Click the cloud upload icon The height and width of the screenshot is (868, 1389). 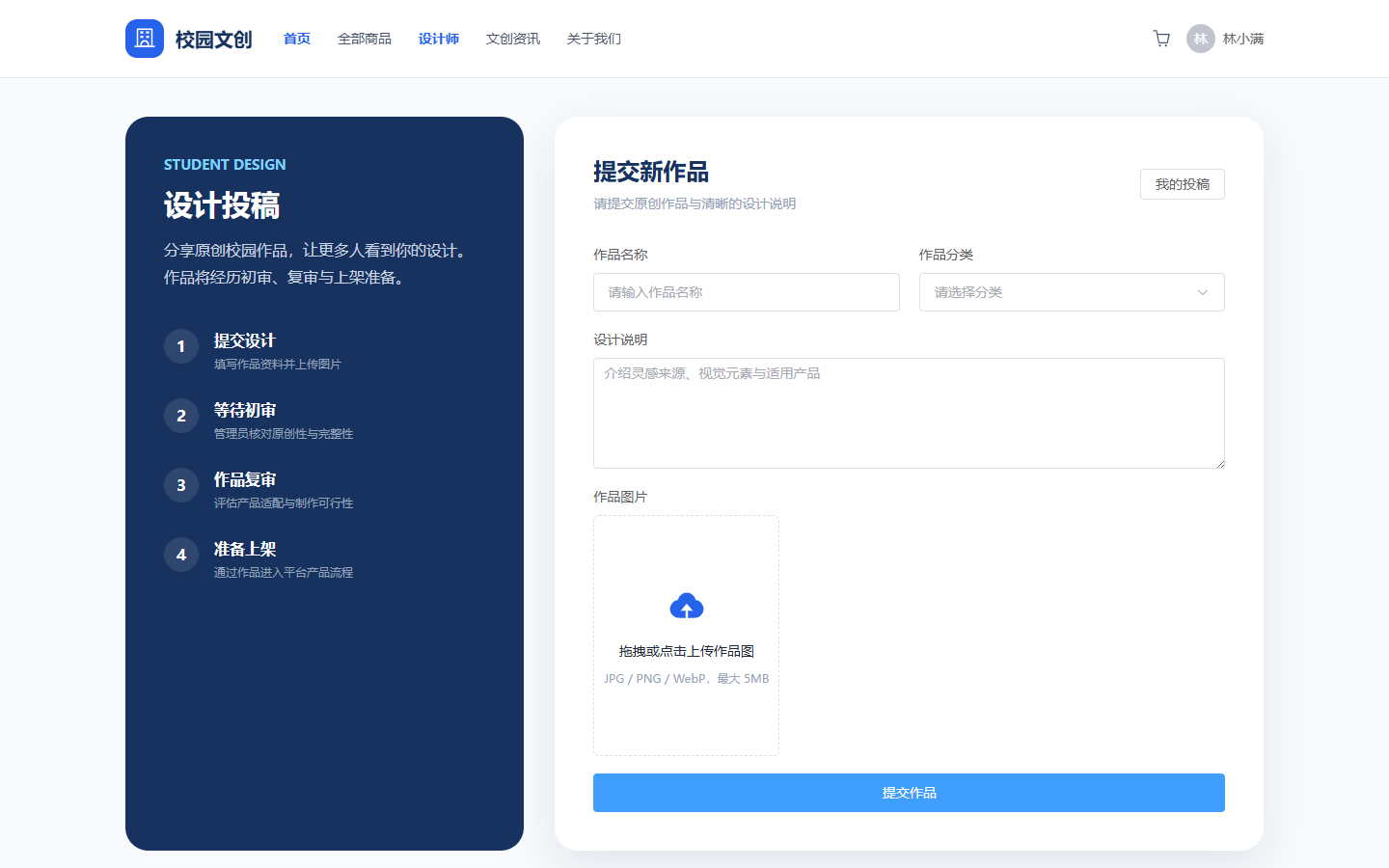coord(687,606)
